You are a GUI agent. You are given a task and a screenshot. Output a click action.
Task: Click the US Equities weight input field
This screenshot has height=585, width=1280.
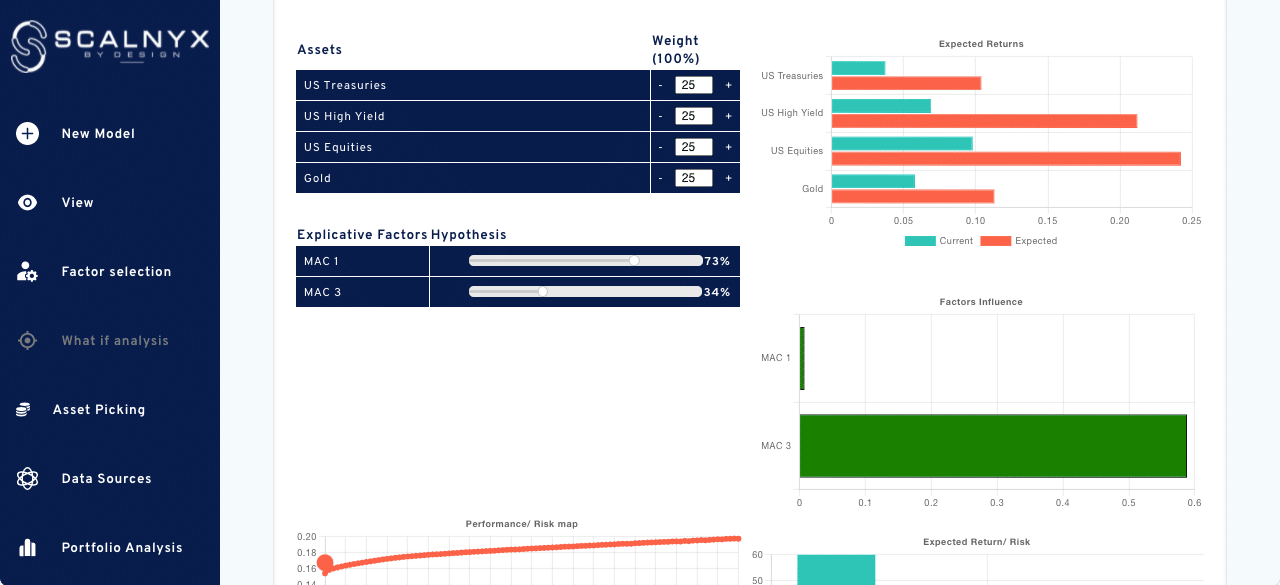pos(692,147)
